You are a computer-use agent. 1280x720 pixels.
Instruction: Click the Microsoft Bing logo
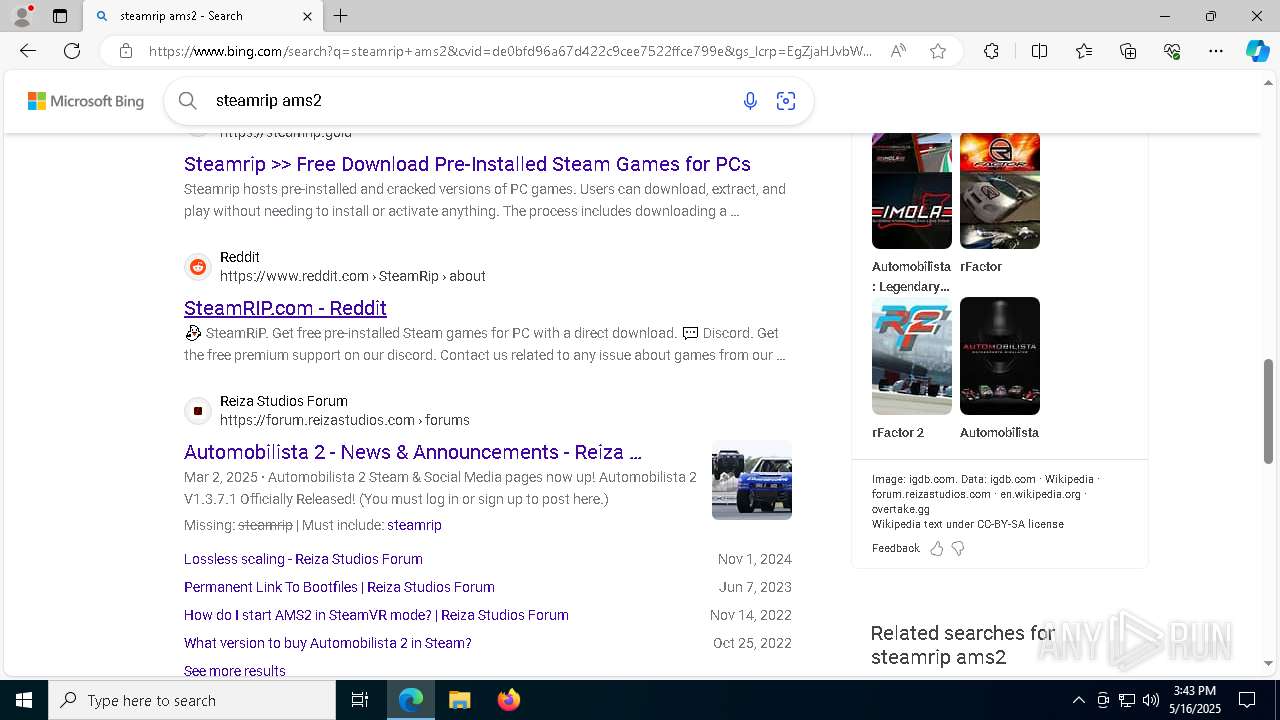coord(86,101)
